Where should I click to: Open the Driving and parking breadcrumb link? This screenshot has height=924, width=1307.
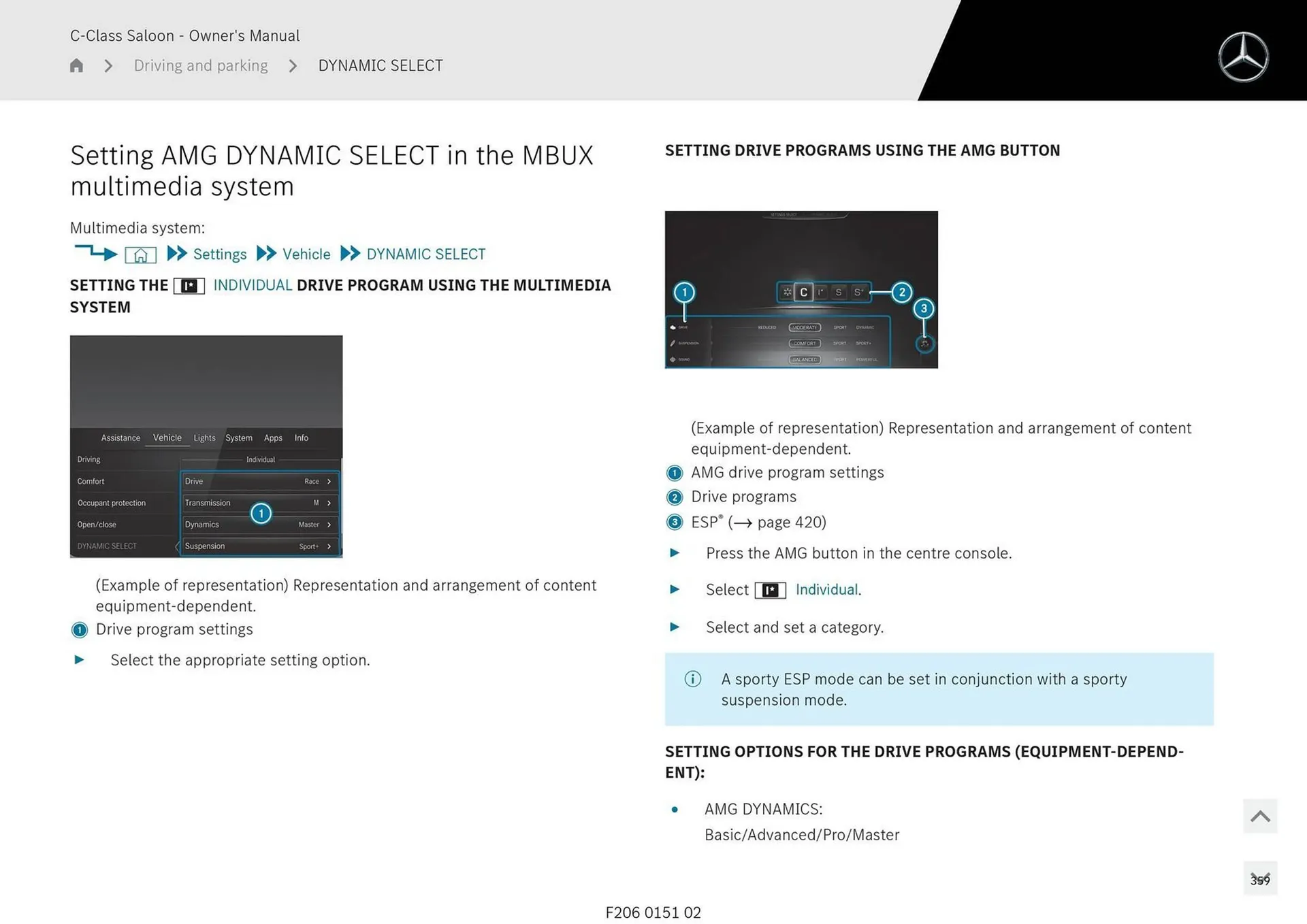coord(200,65)
